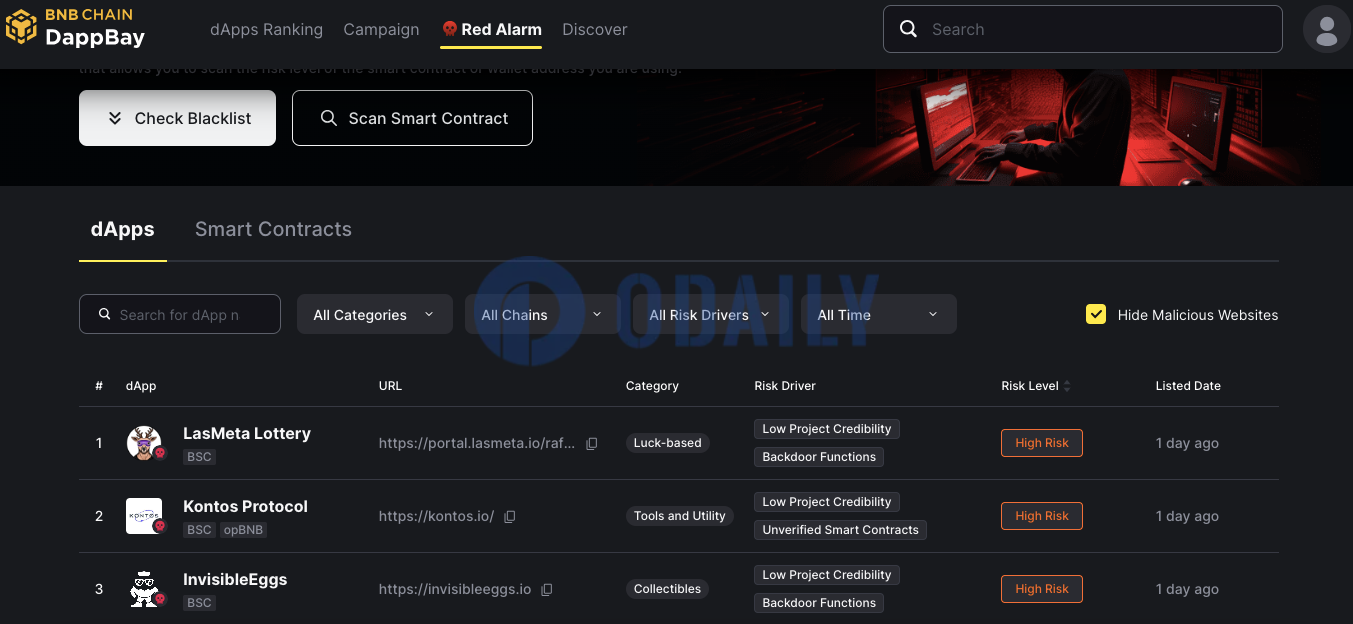The image size is (1353, 624).
Task: Click the dApp column header
Action: tap(141, 386)
